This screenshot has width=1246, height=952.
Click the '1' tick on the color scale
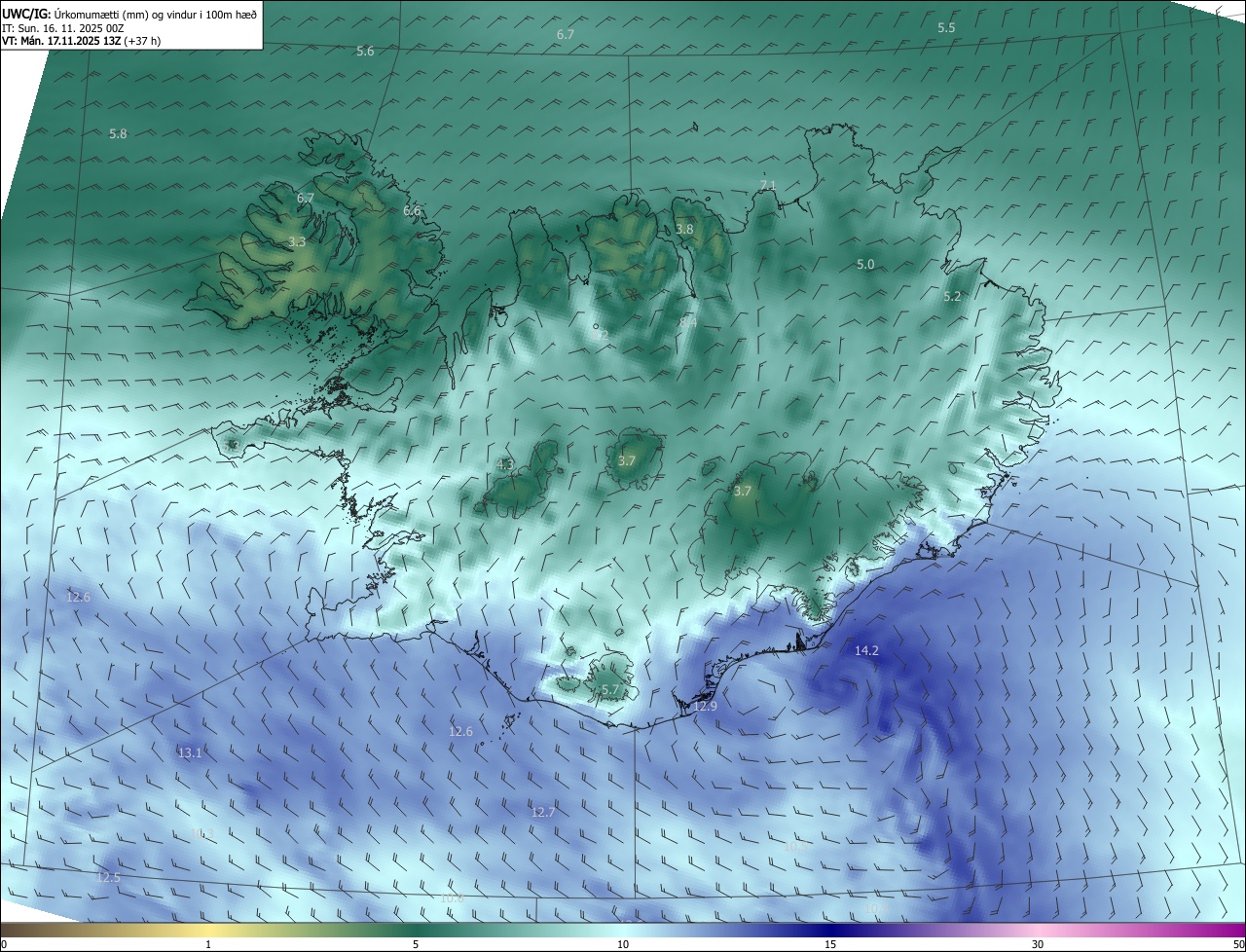208,944
